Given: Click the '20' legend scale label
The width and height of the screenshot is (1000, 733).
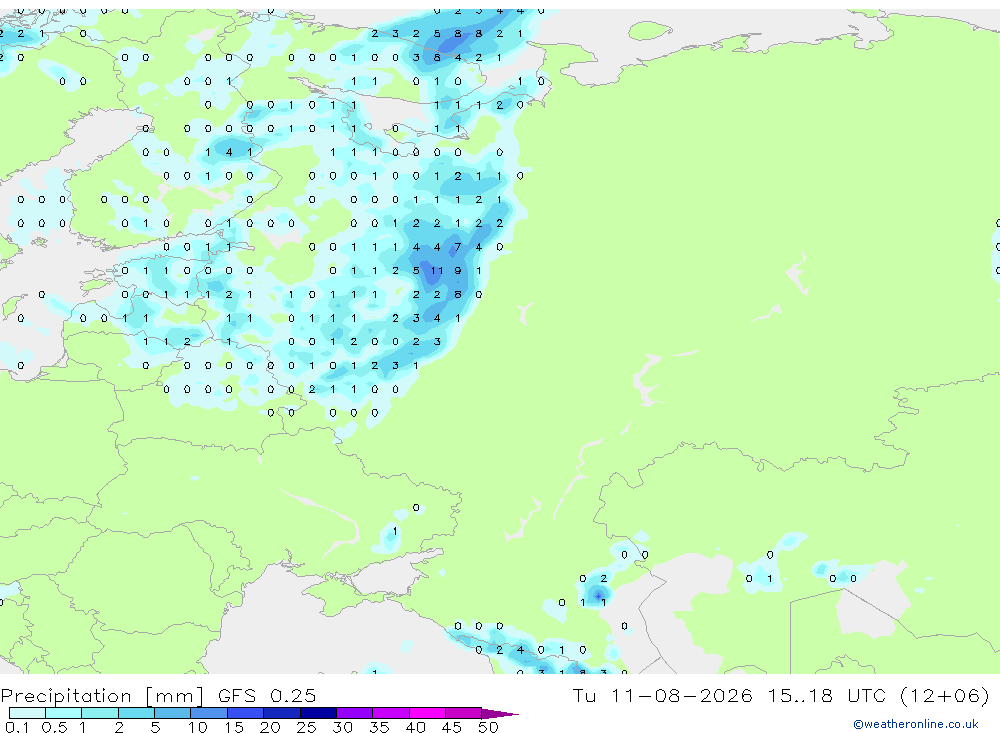Looking at the screenshot, I should pyautogui.click(x=270, y=727).
